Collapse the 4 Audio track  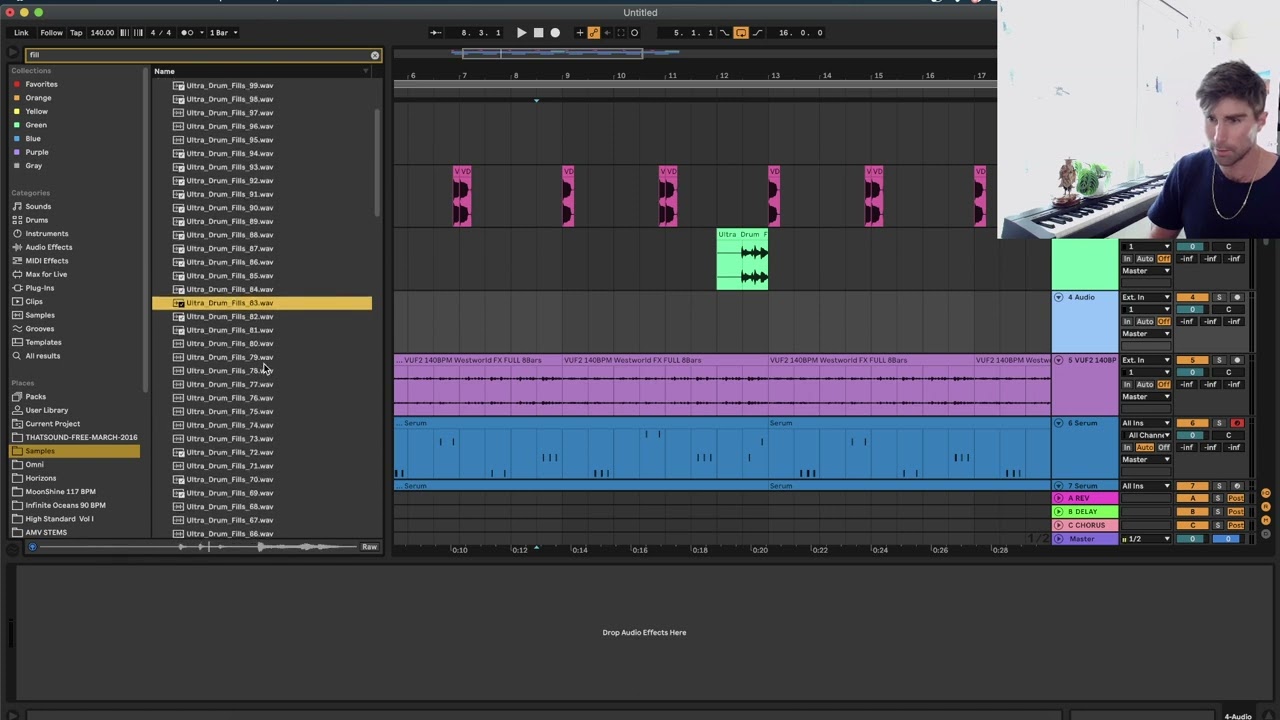1058,297
